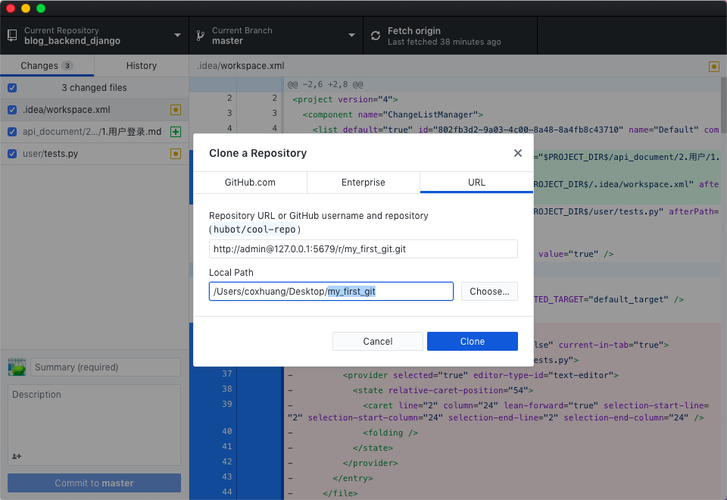This screenshot has width=727, height=500.
Task: Click the @@ -2,6 +2,8 @@ hunk header
Action: pyautogui.click(x=325, y=84)
